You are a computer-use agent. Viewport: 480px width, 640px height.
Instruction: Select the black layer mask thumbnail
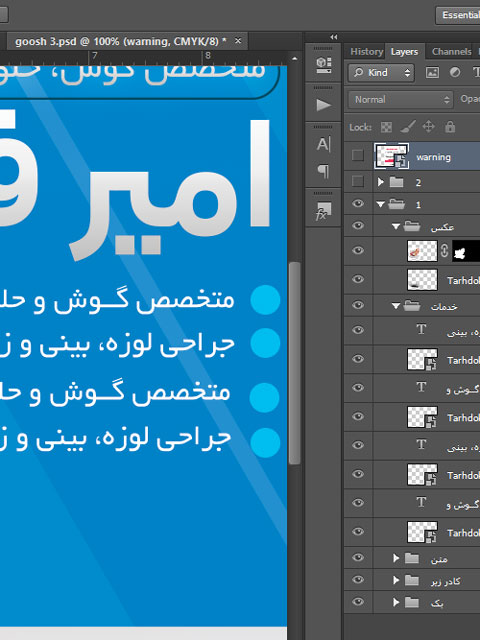click(x=466, y=251)
